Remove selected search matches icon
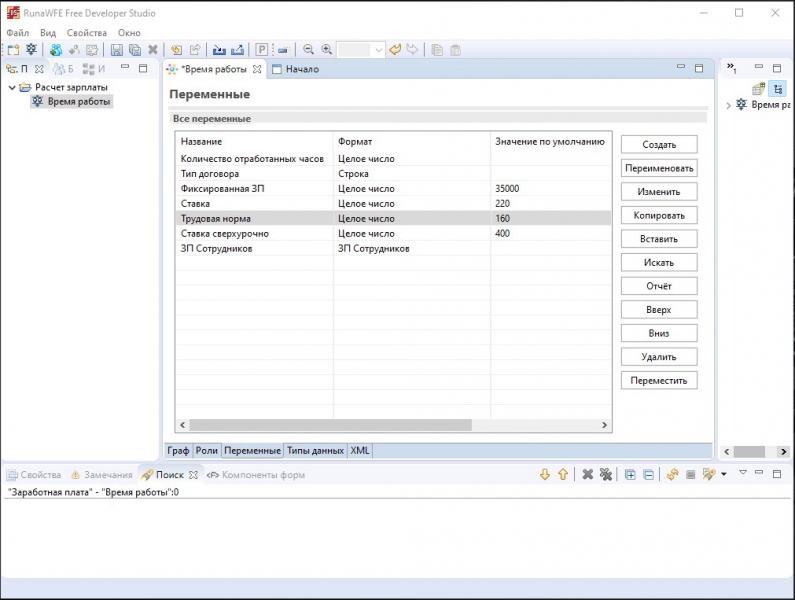This screenshot has height=600, width=795. [x=588, y=474]
